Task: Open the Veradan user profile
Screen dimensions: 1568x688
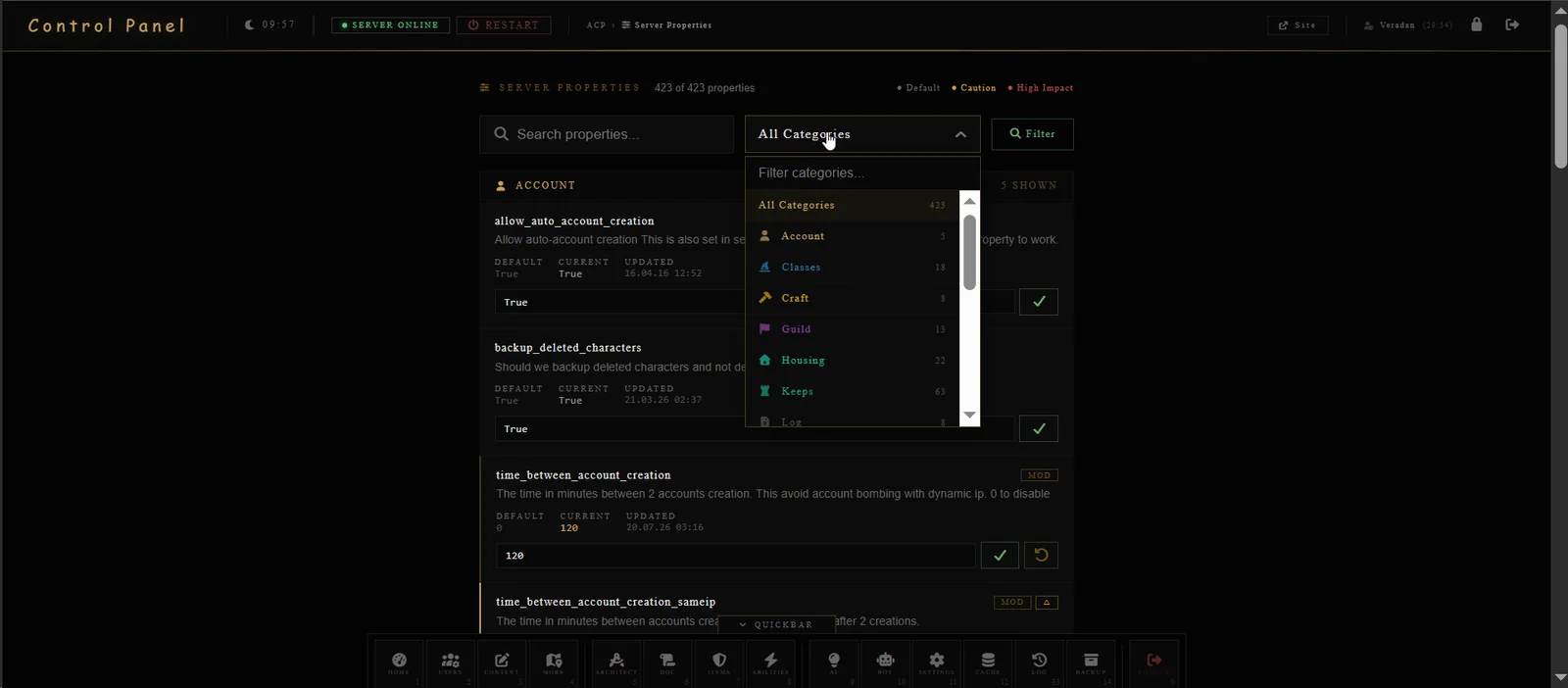Action: click(1407, 25)
